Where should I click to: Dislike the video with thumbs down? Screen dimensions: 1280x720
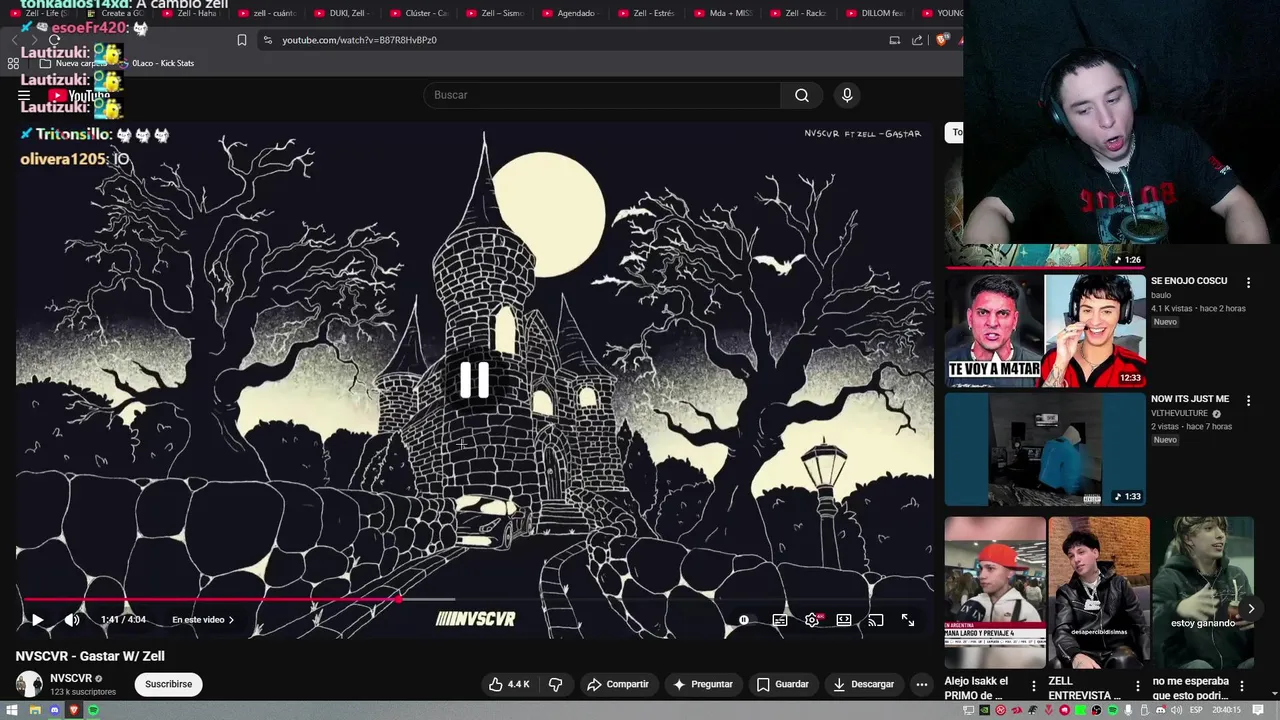pyautogui.click(x=555, y=684)
